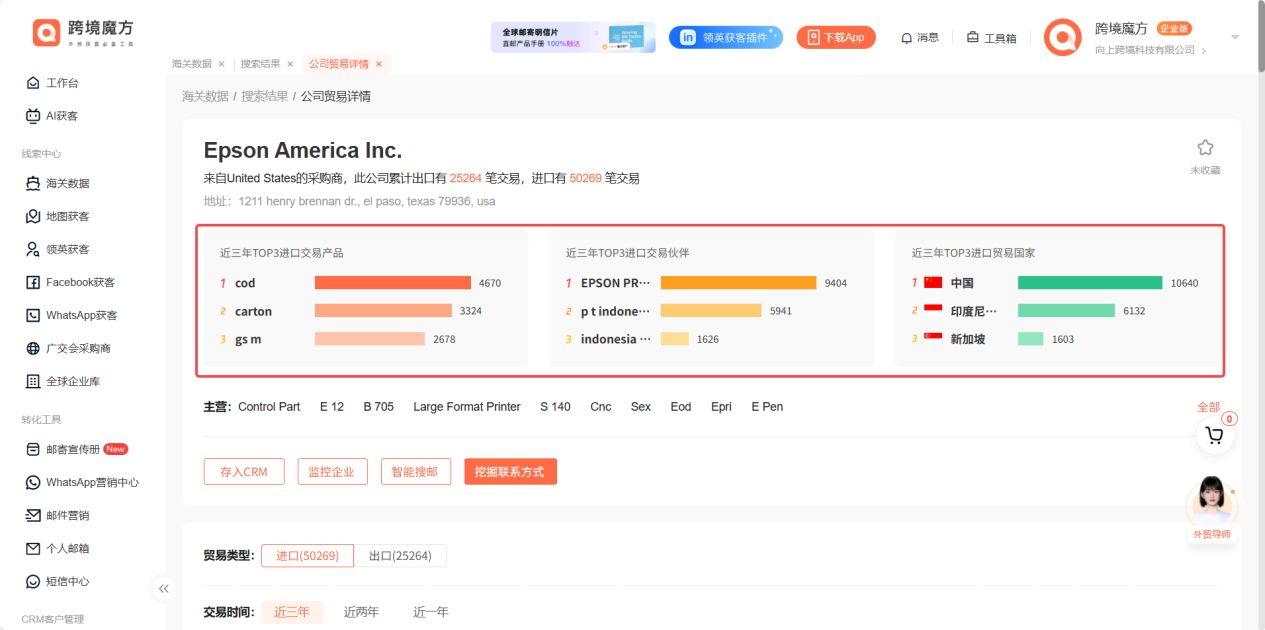Click carton product name
Screen dimensions: 1265x630
(253, 311)
